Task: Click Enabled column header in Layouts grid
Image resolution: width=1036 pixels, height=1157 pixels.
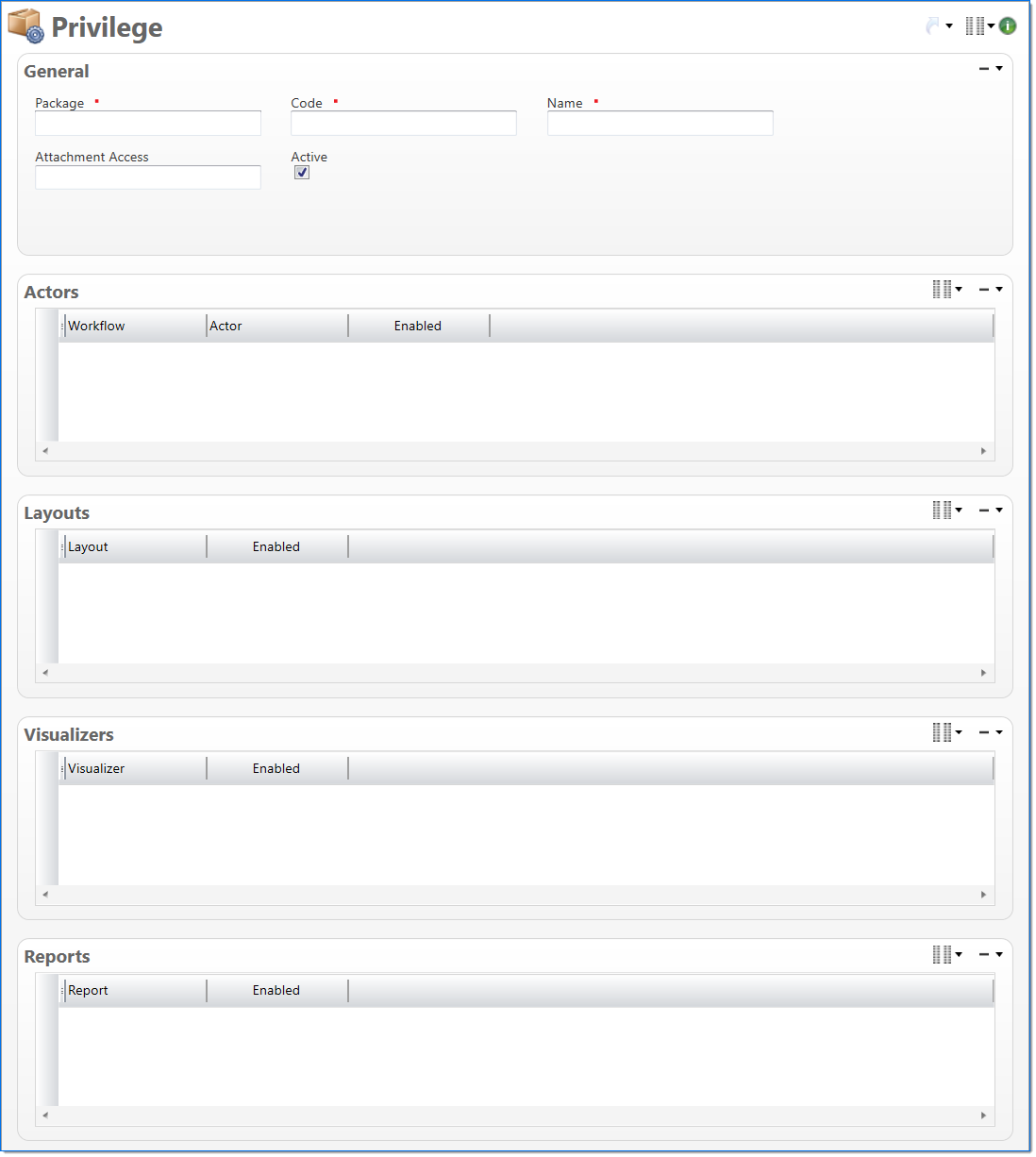Action: coord(276,547)
